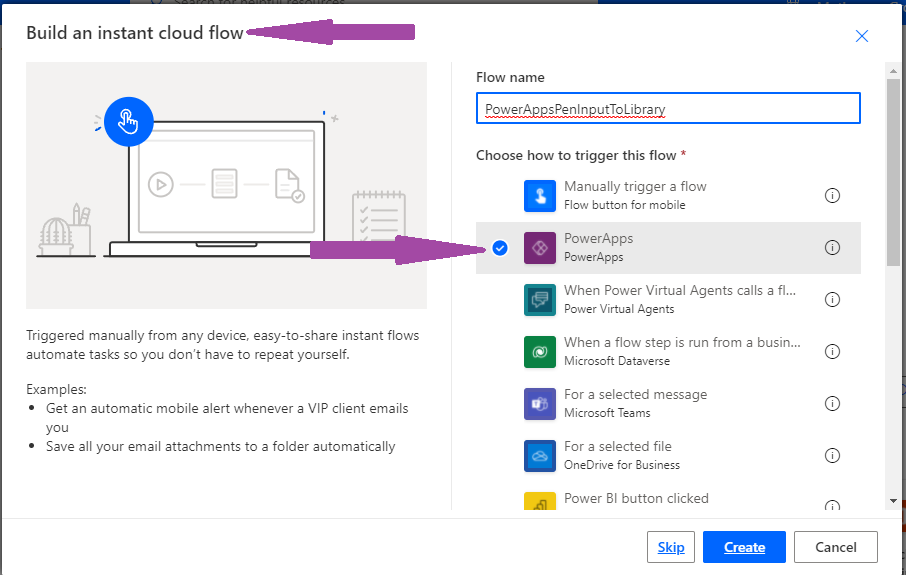Click the yellow Power BI icon
Viewport: 906px width, 575px height.
[540, 501]
